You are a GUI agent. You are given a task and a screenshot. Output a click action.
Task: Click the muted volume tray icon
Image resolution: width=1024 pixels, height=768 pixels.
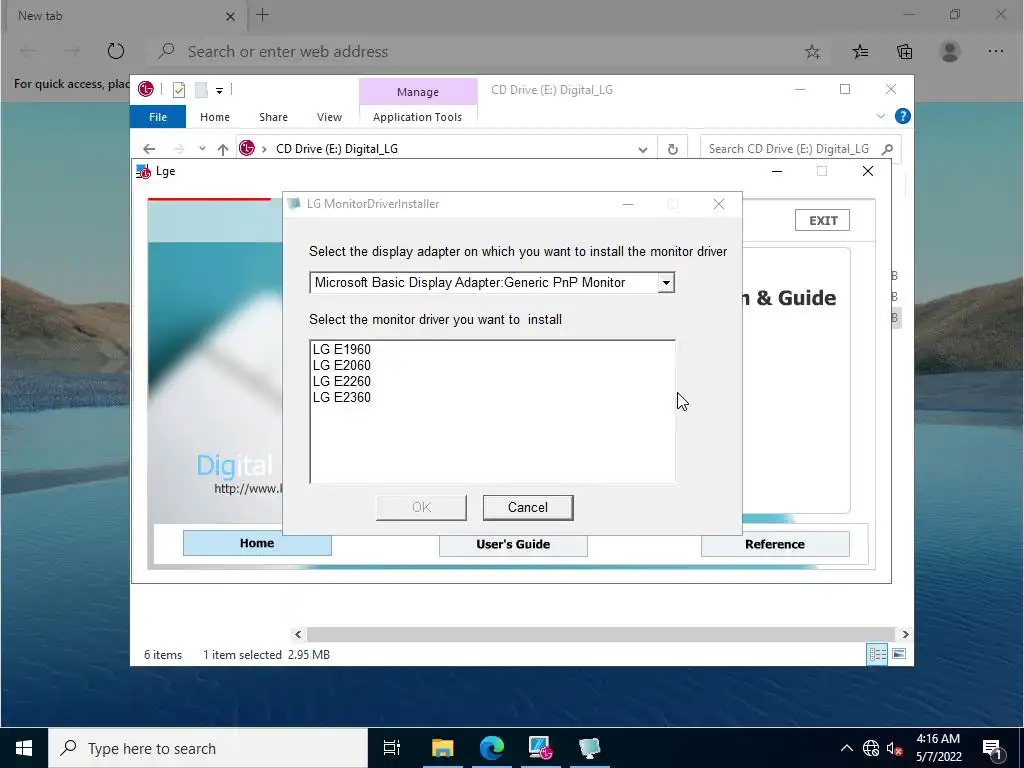click(894, 748)
